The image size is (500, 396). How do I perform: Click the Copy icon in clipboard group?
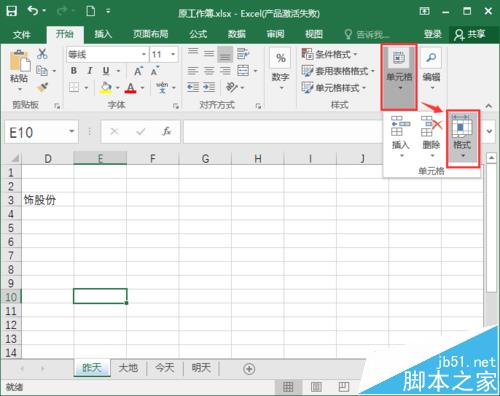coord(42,71)
